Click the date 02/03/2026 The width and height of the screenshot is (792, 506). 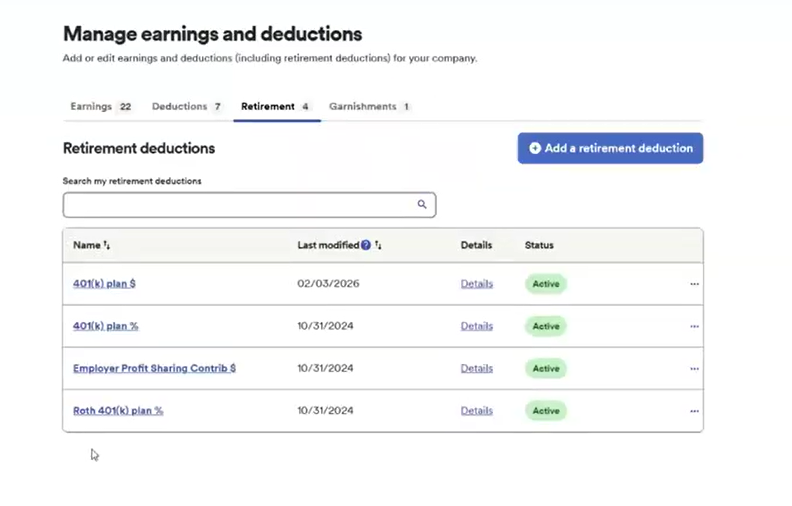tap(328, 283)
